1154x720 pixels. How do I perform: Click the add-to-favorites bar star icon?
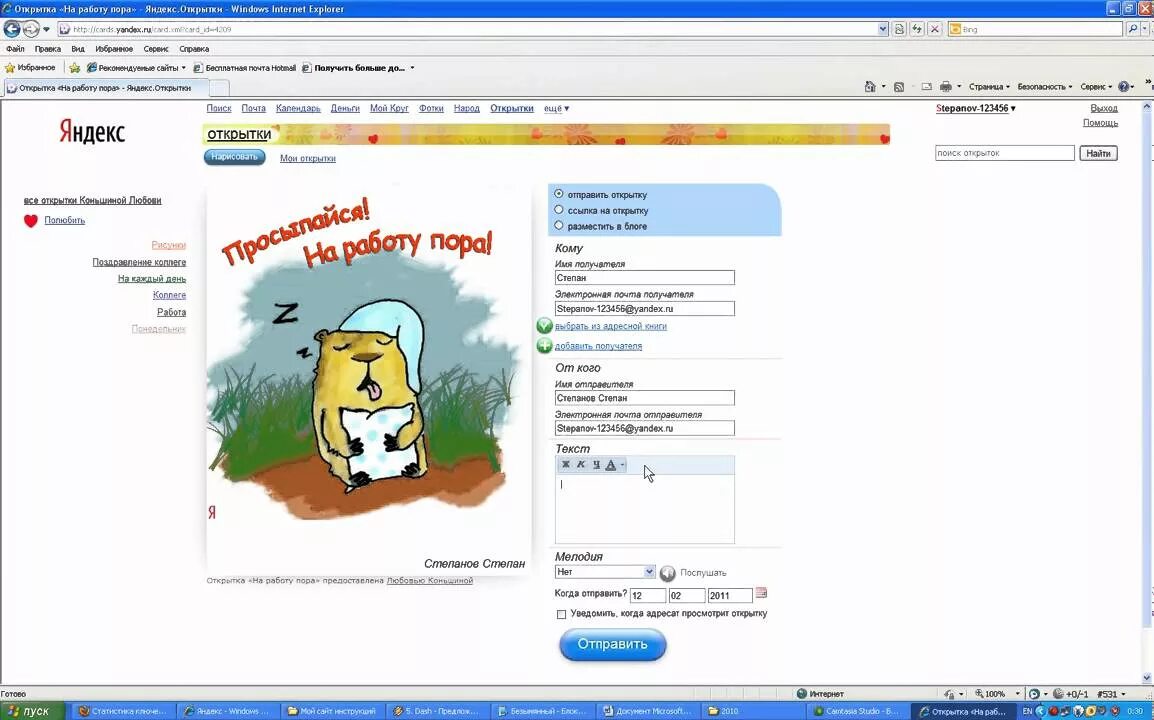(74, 68)
